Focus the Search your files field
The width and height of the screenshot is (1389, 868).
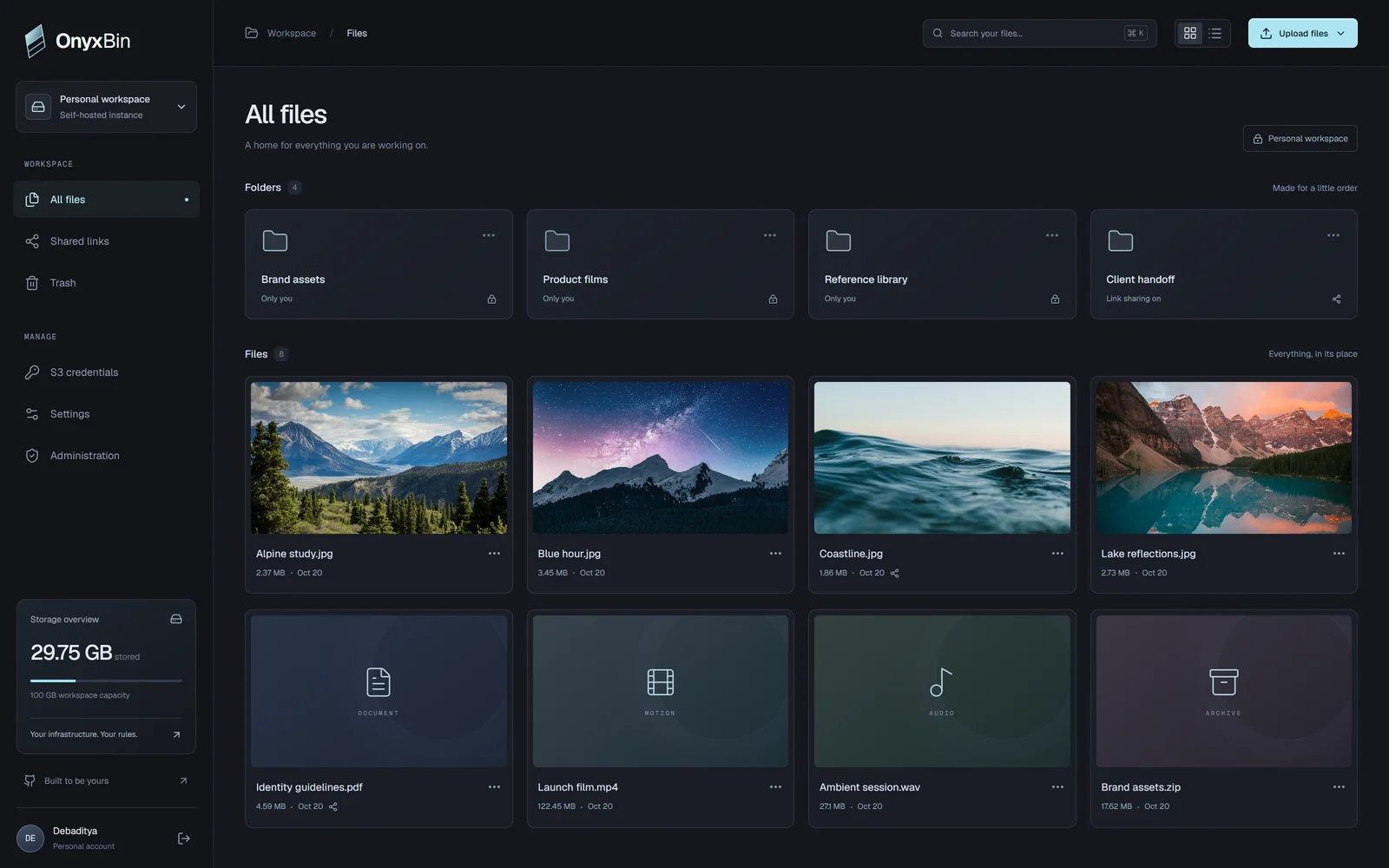1039,33
